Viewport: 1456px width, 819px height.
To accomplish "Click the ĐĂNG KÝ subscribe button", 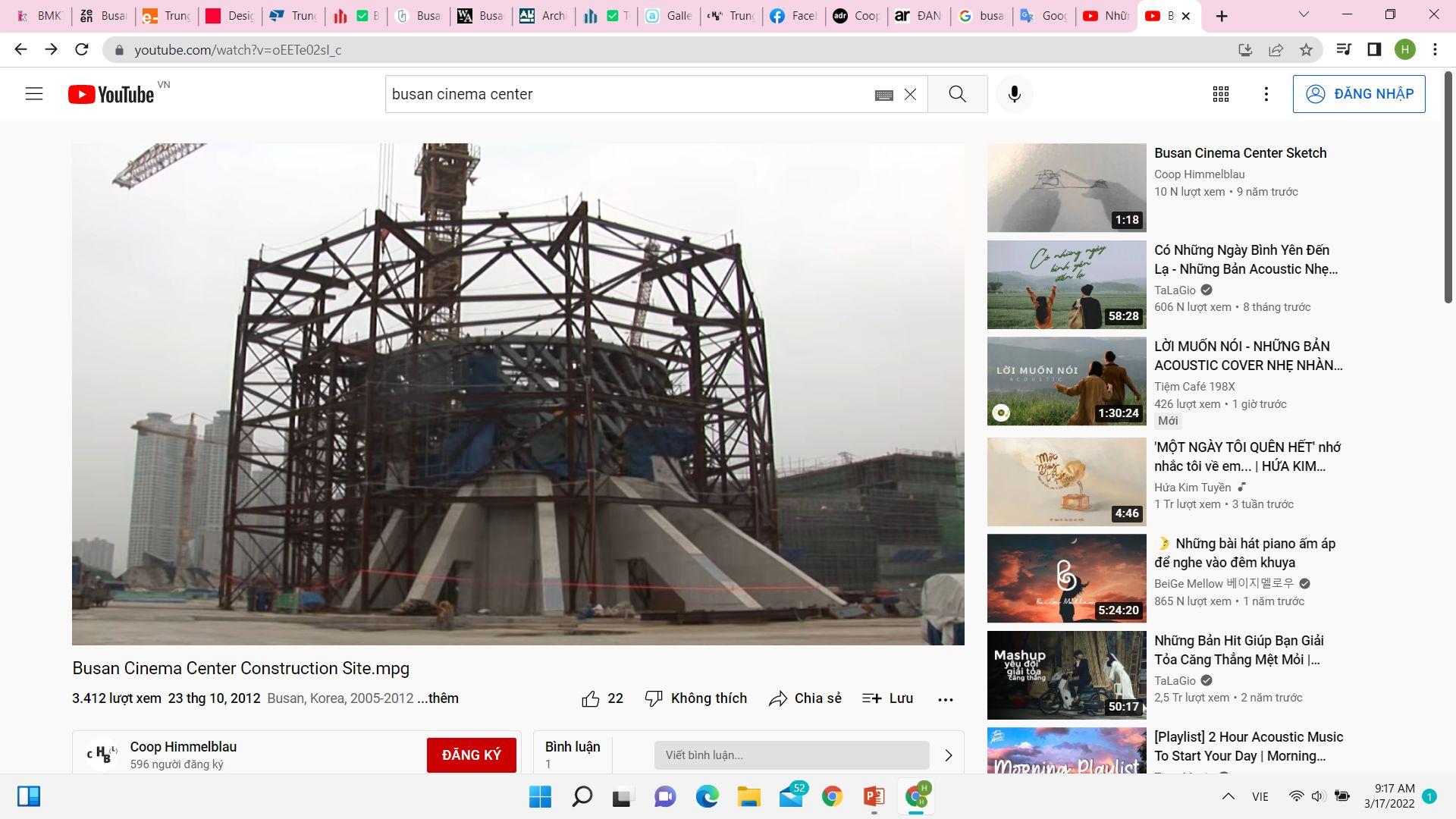I will coord(471,755).
